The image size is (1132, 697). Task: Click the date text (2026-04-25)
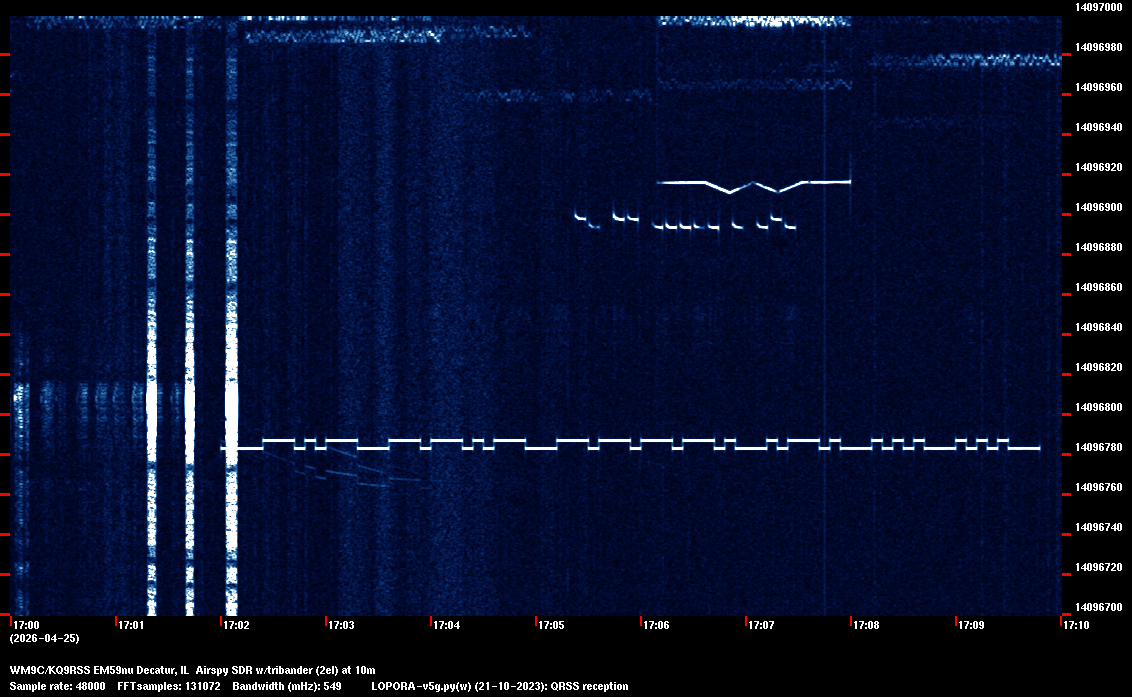click(x=44, y=638)
